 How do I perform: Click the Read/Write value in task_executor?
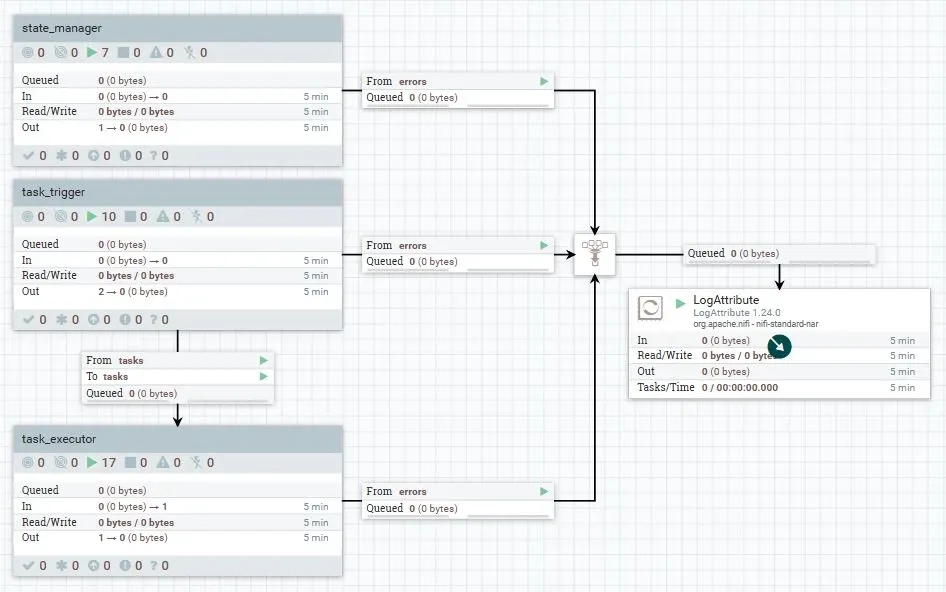pos(136,523)
